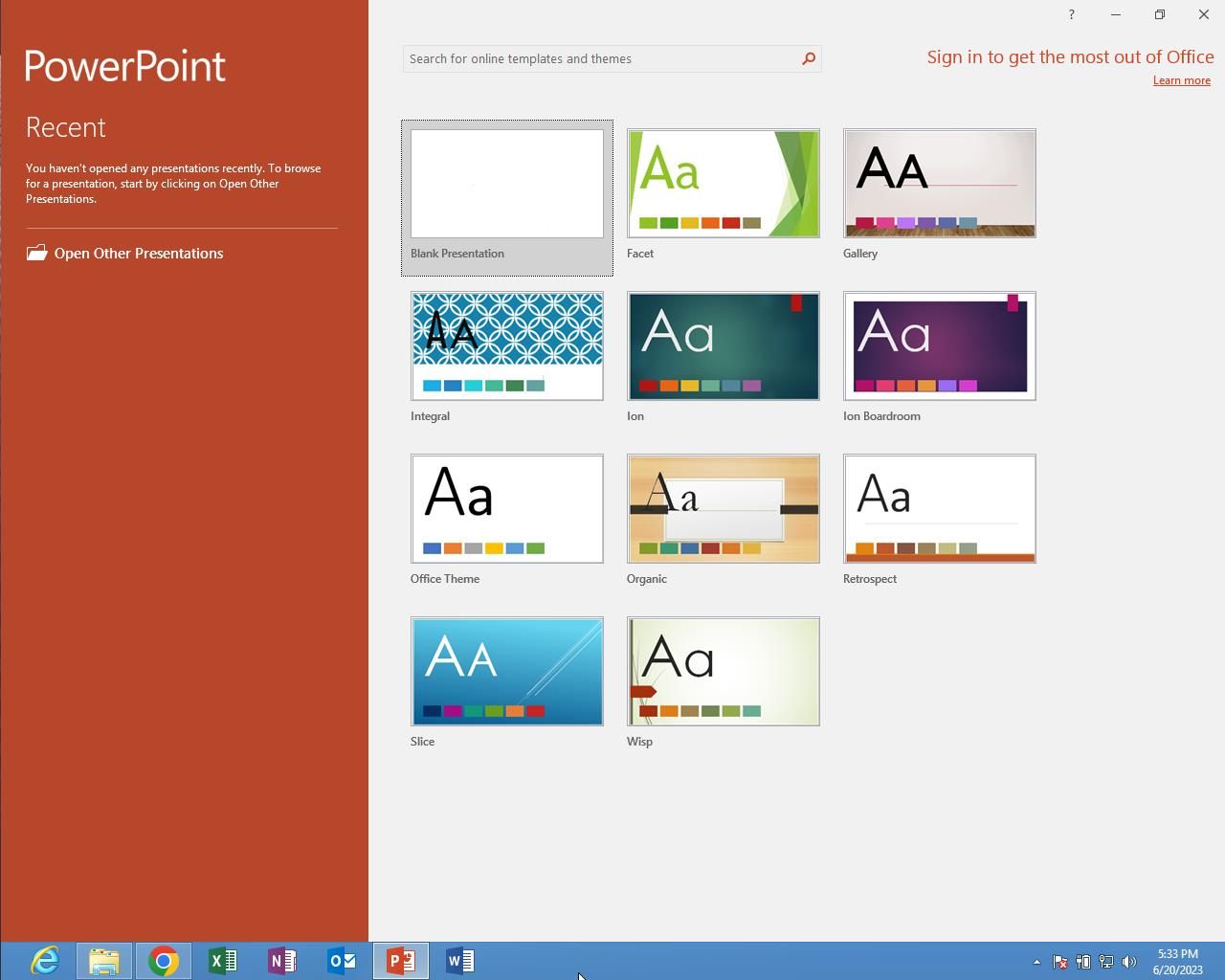Screen dimensions: 1225x980
Task: Show hidden system tray icons
Action: tap(1036, 962)
